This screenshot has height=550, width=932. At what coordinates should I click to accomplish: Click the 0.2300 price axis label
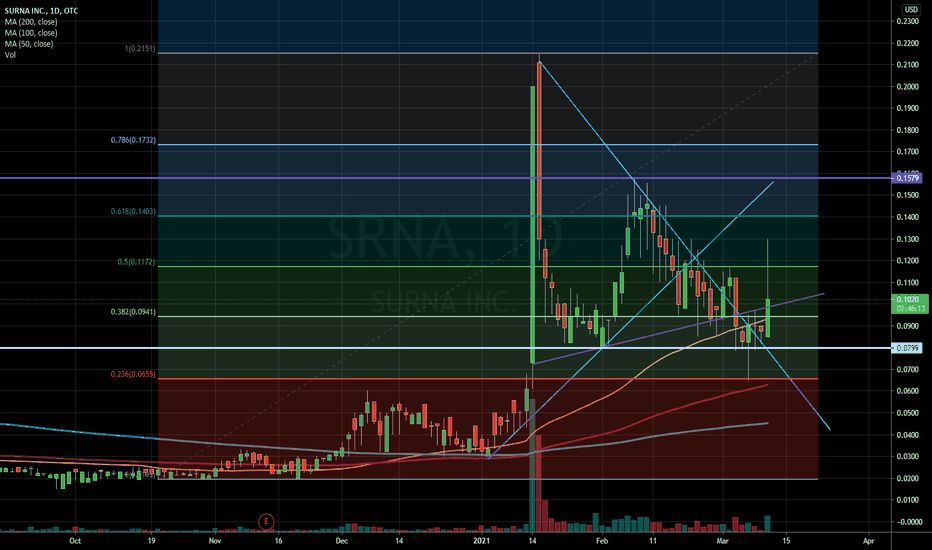[907, 21]
